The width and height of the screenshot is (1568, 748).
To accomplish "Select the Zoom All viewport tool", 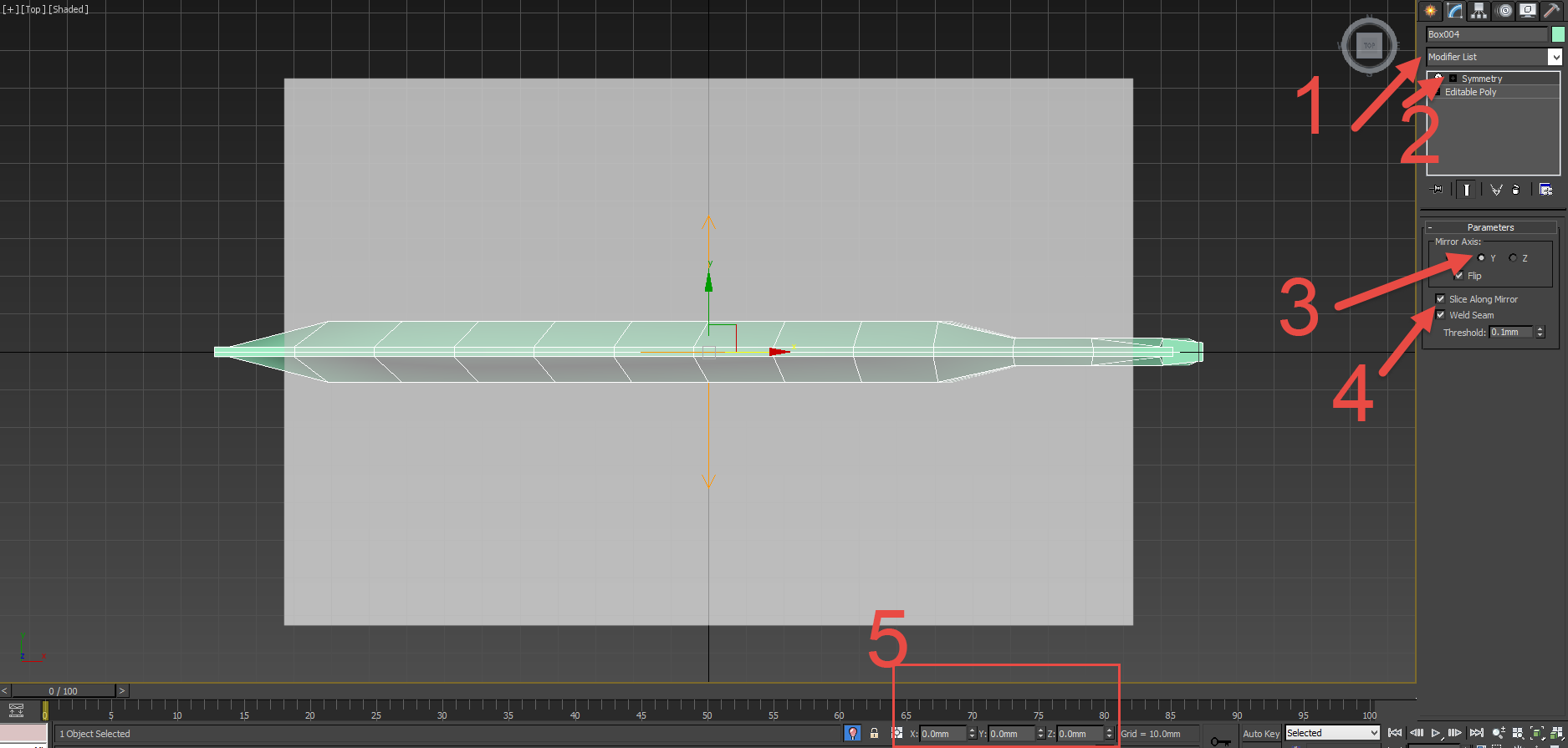I will pyautogui.click(x=1518, y=733).
